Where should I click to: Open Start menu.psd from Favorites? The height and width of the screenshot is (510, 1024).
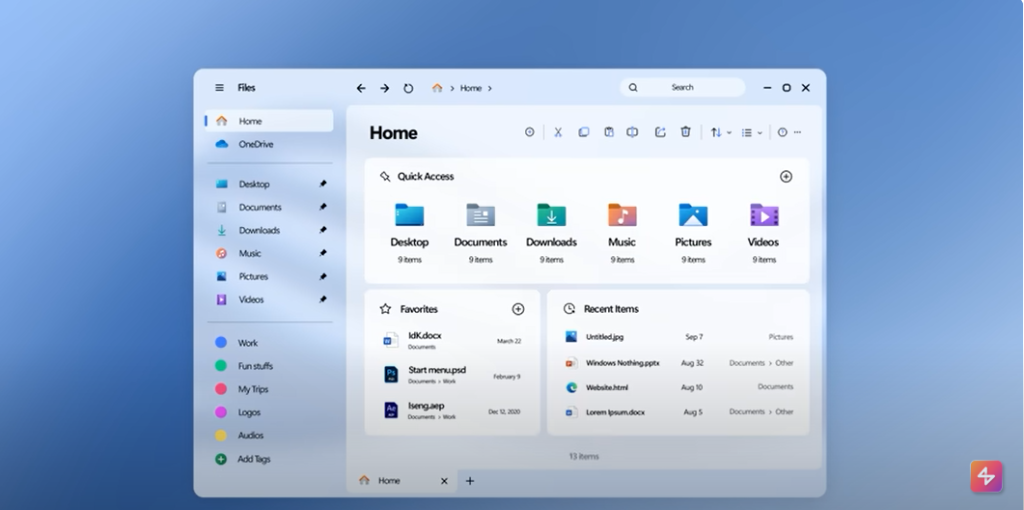452,375
